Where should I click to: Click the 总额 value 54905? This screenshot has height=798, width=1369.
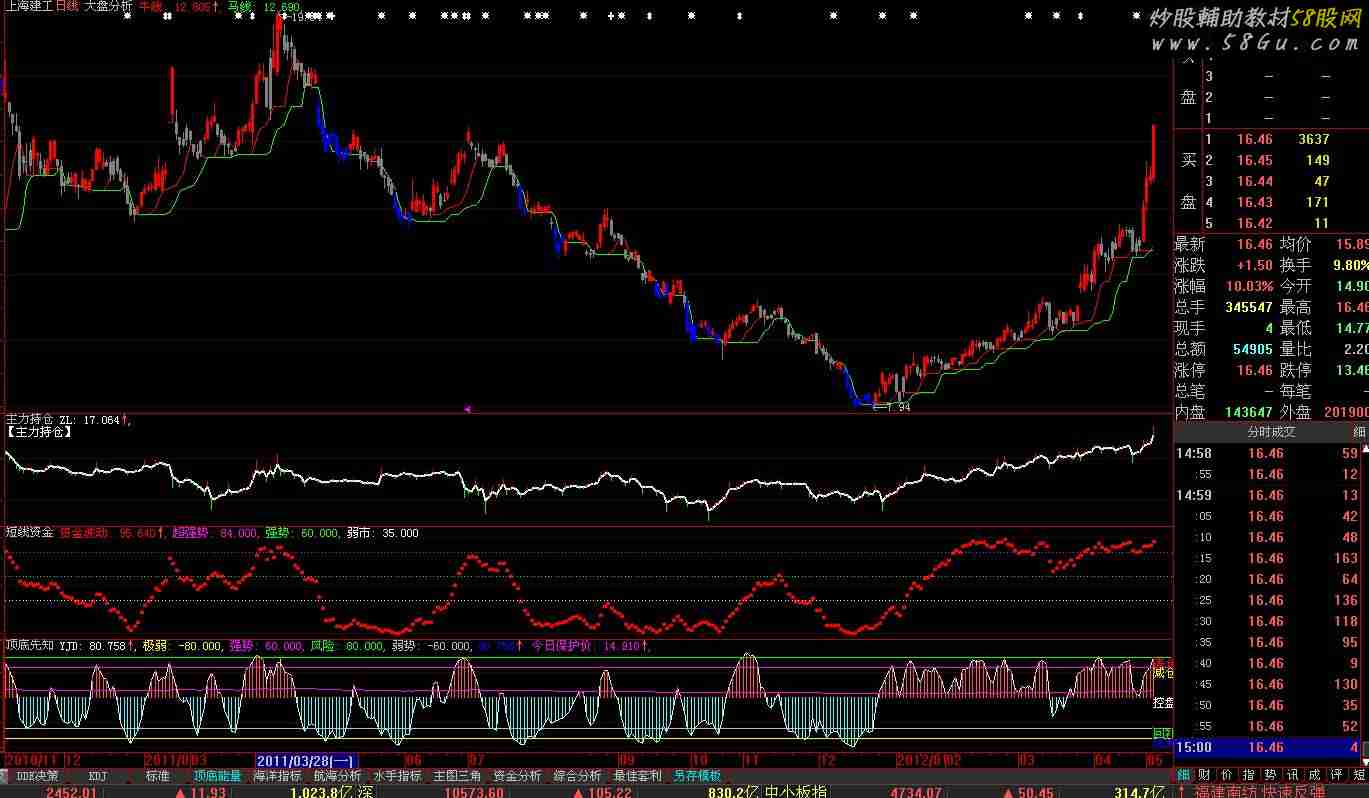click(x=1252, y=349)
